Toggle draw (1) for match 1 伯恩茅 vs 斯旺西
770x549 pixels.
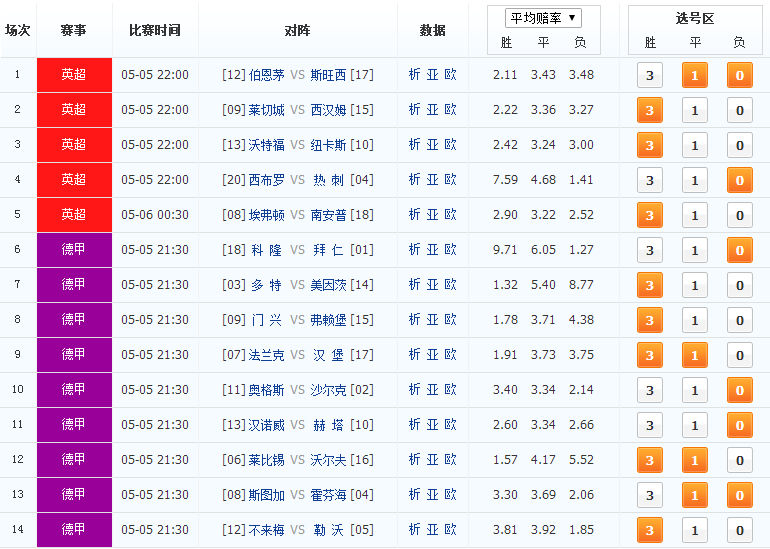pyautogui.click(x=695, y=75)
